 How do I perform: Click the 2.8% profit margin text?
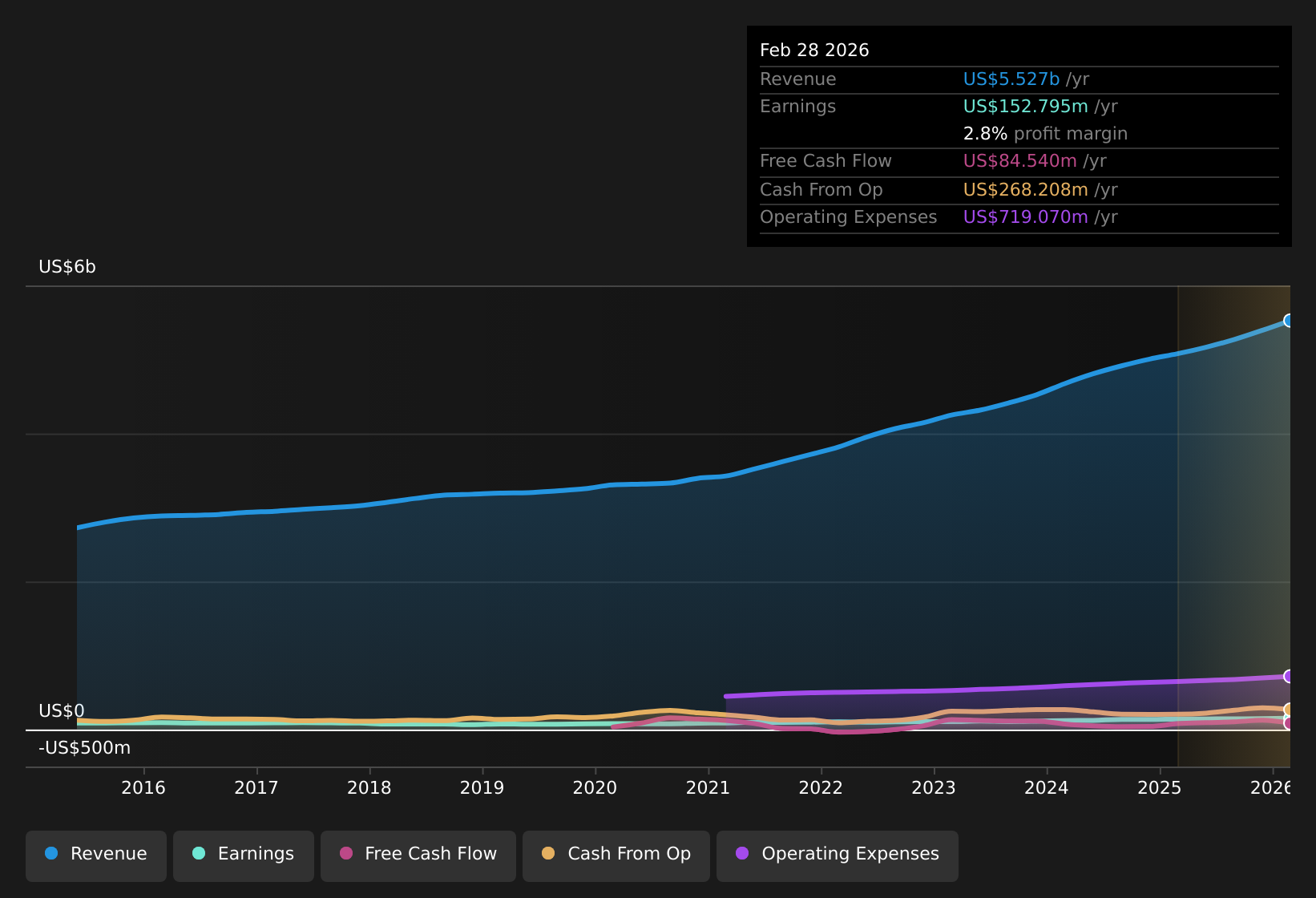point(1045,134)
